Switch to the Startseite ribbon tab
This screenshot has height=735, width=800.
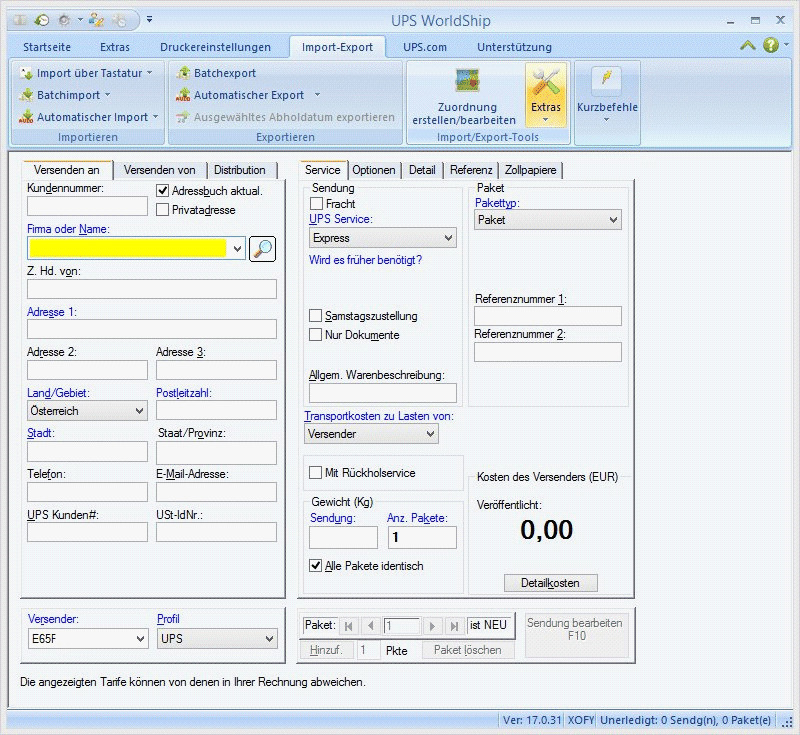[47, 47]
